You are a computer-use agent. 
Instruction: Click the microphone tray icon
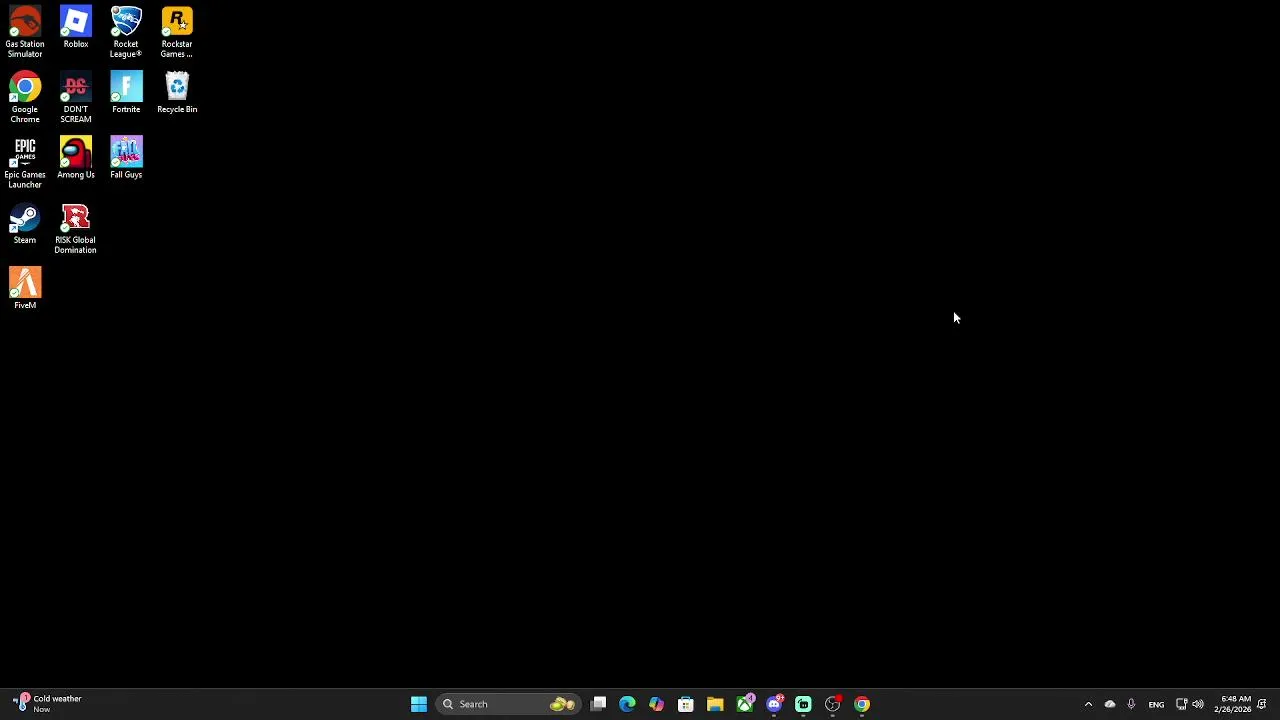pyautogui.click(x=1131, y=704)
